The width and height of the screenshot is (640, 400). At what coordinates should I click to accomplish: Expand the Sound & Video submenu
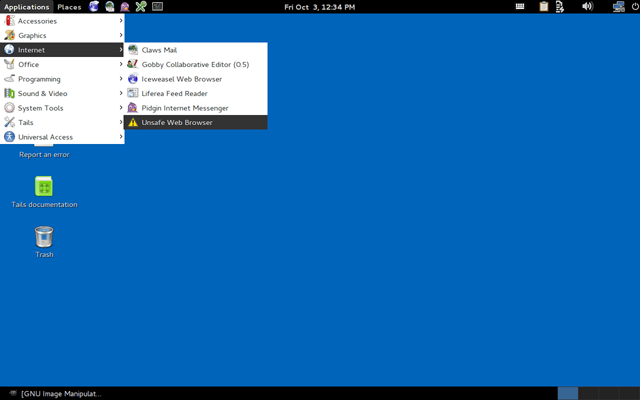click(x=62, y=93)
